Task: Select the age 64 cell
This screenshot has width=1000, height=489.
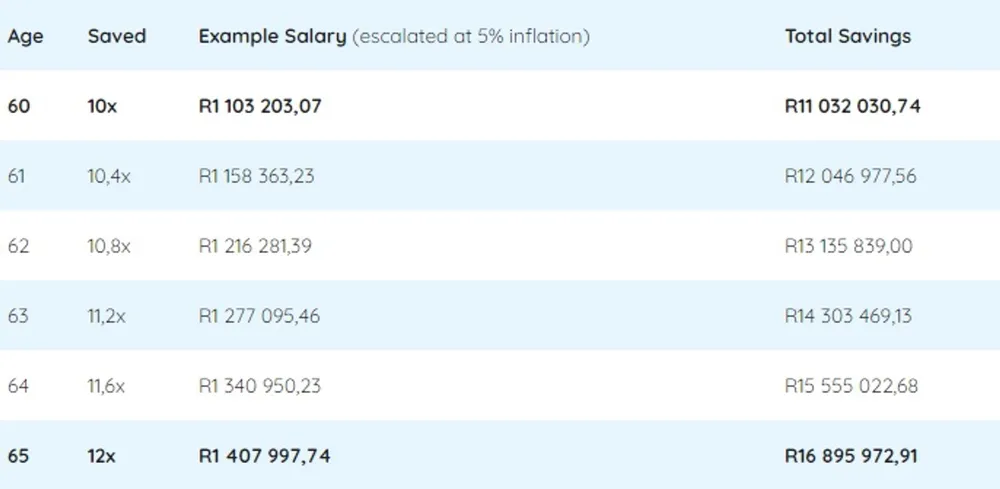Action: coord(18,386)
